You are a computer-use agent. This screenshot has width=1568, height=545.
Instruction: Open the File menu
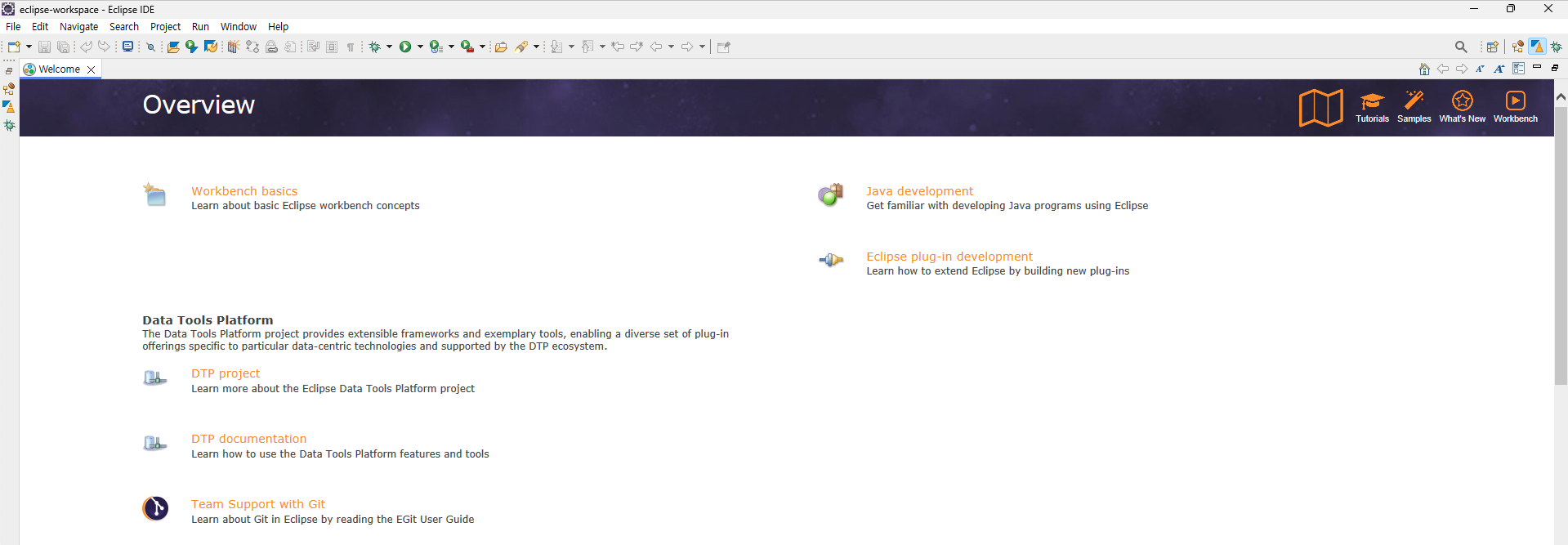13,26
